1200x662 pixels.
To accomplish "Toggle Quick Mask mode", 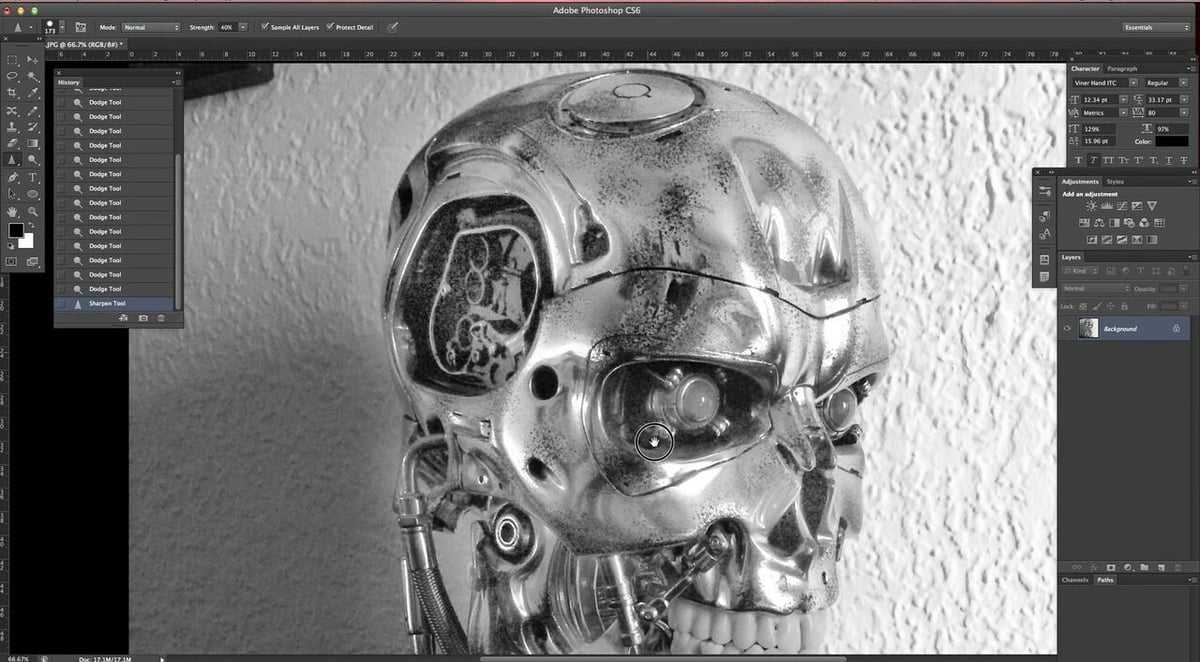I will pyautogui.click(x=12, y=261).
